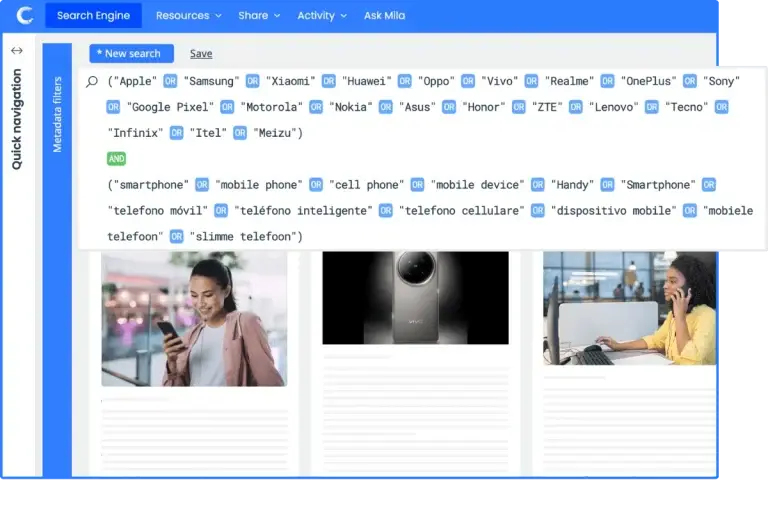Click the "Google Pixel" term in the query
Image resolution: width=768 pixels, height=512 pixels.
coord(168,107)
